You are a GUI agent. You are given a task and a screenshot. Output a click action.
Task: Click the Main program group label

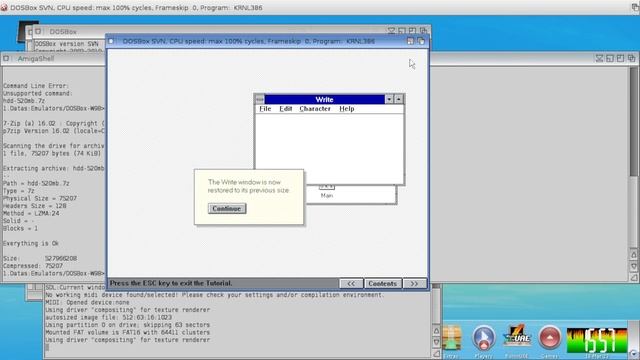coord(327,196)
